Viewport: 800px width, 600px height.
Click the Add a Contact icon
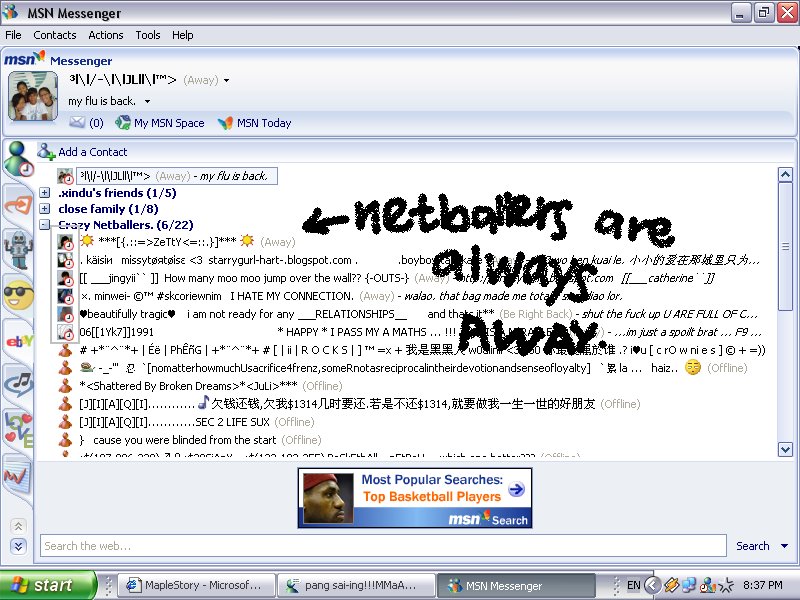(46, 152)
